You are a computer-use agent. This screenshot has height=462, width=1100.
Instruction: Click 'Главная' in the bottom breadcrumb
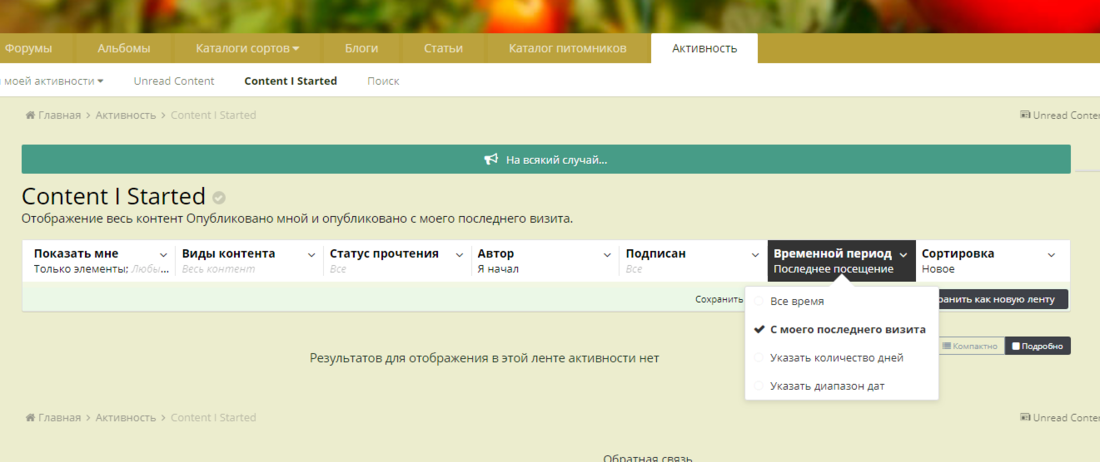point(59,417)
